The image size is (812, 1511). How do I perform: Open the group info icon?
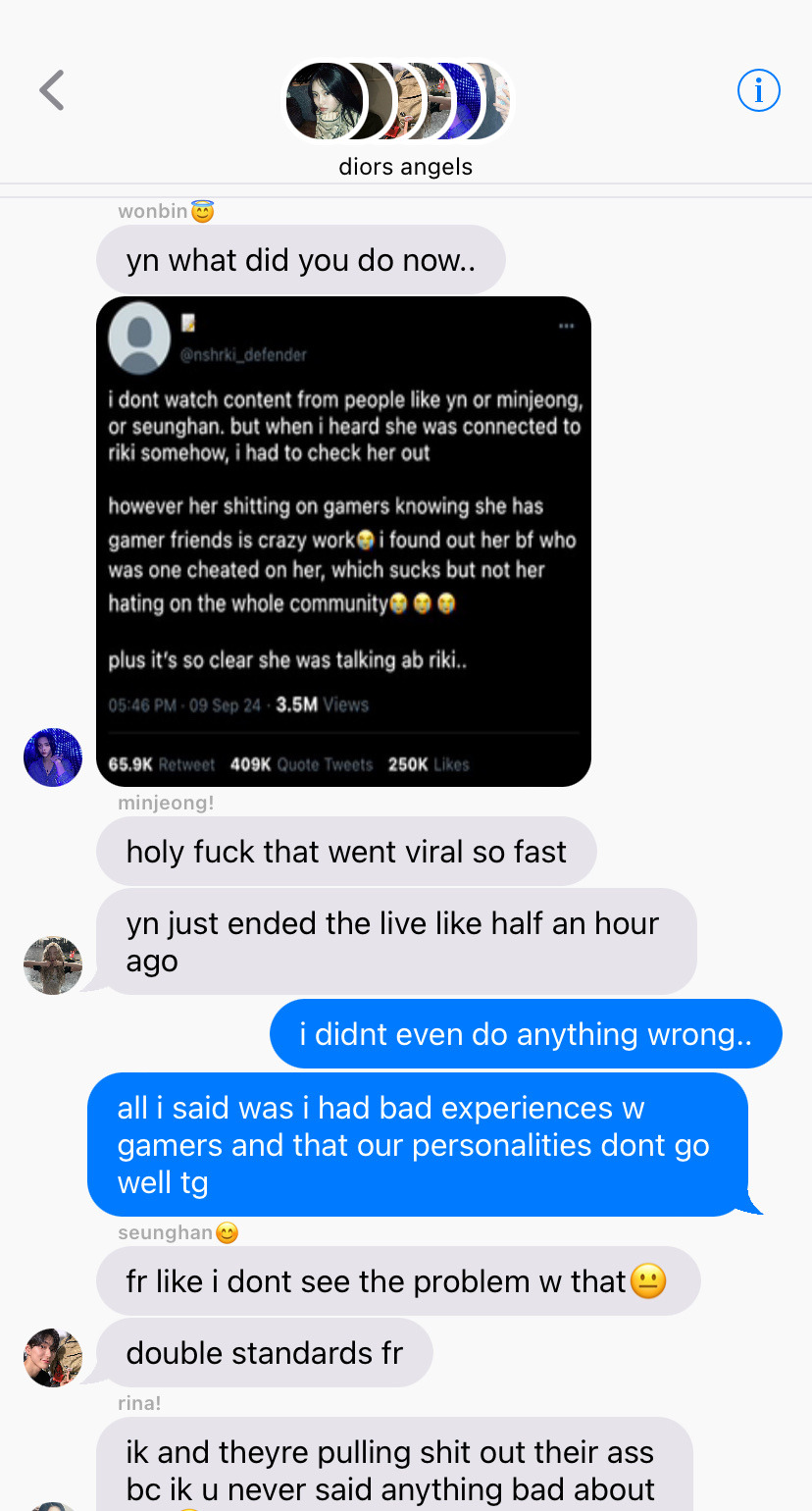click(758, 90)
